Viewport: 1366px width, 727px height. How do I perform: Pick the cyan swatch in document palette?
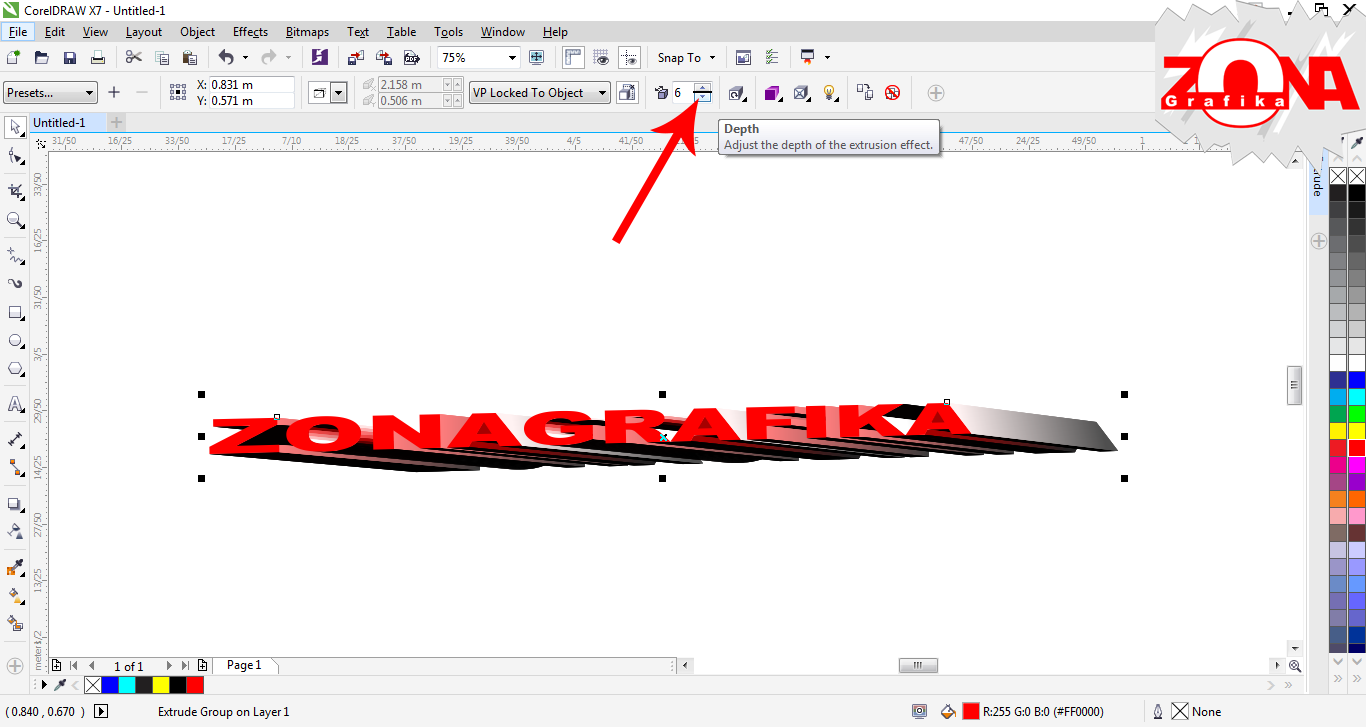[127, 685]
